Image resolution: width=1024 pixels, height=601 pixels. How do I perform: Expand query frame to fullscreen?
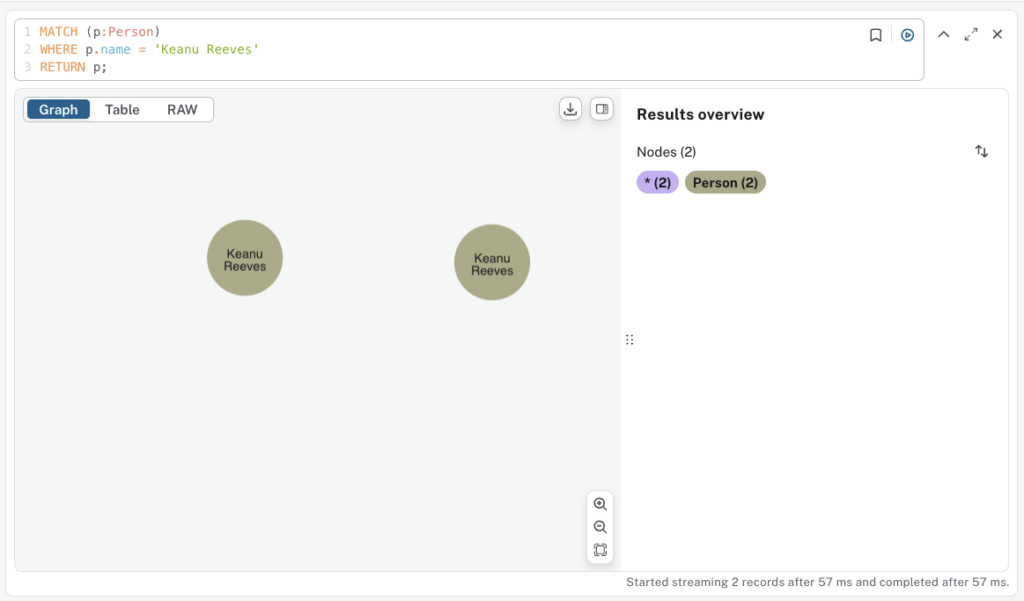[970, 35]
